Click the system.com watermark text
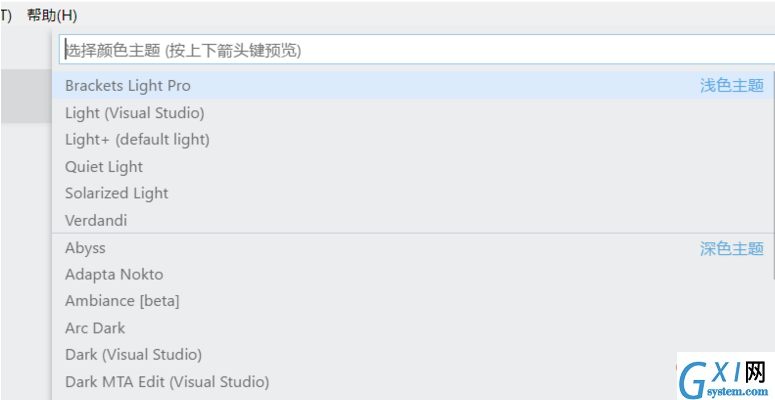775x400 pixels. point(737,391)
